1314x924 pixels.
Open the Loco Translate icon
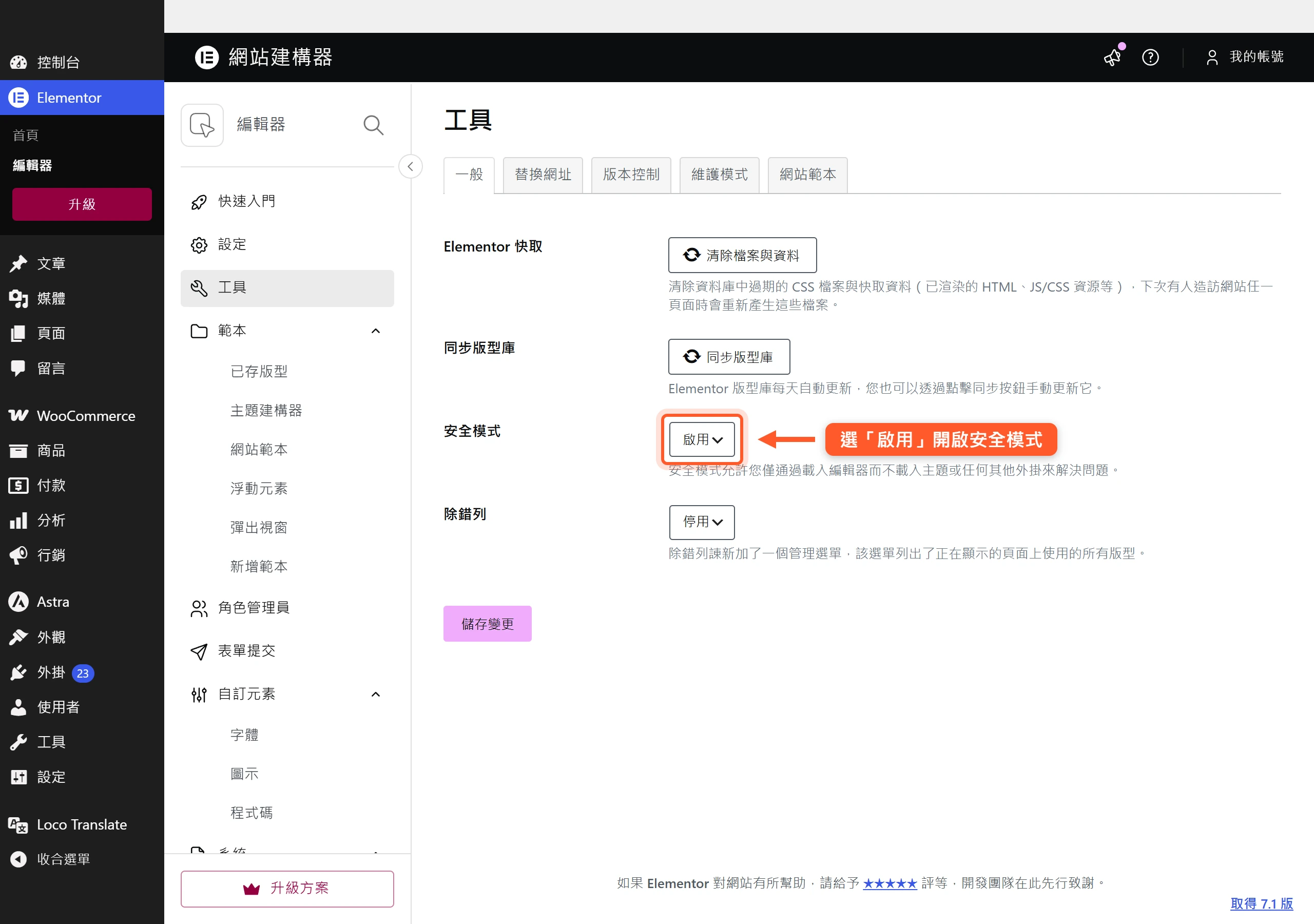18,824
